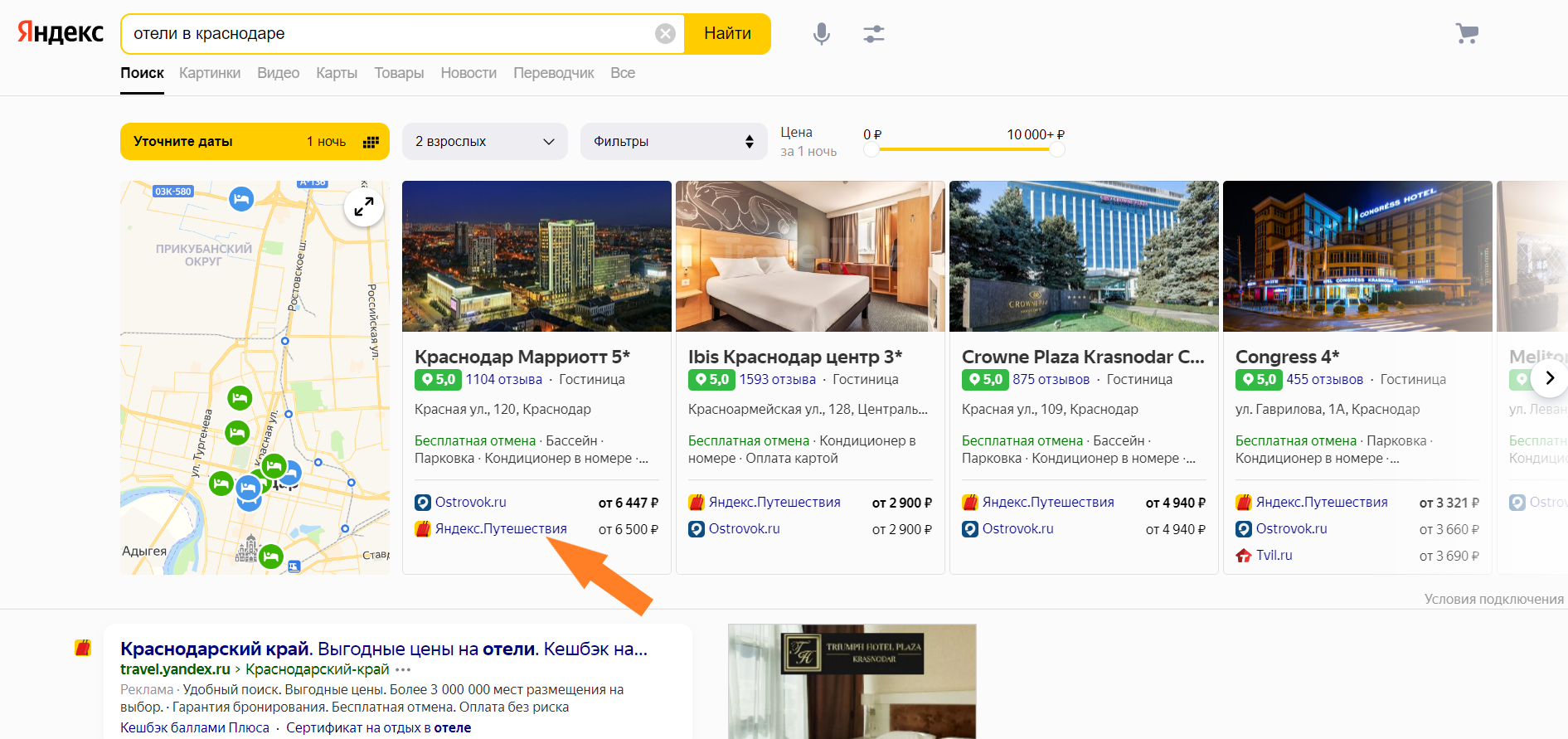Click Yandex Travel icon in Ibis card
This screenshot has width=1568, height=739.
pyautogui.click(x=697, y=503)
